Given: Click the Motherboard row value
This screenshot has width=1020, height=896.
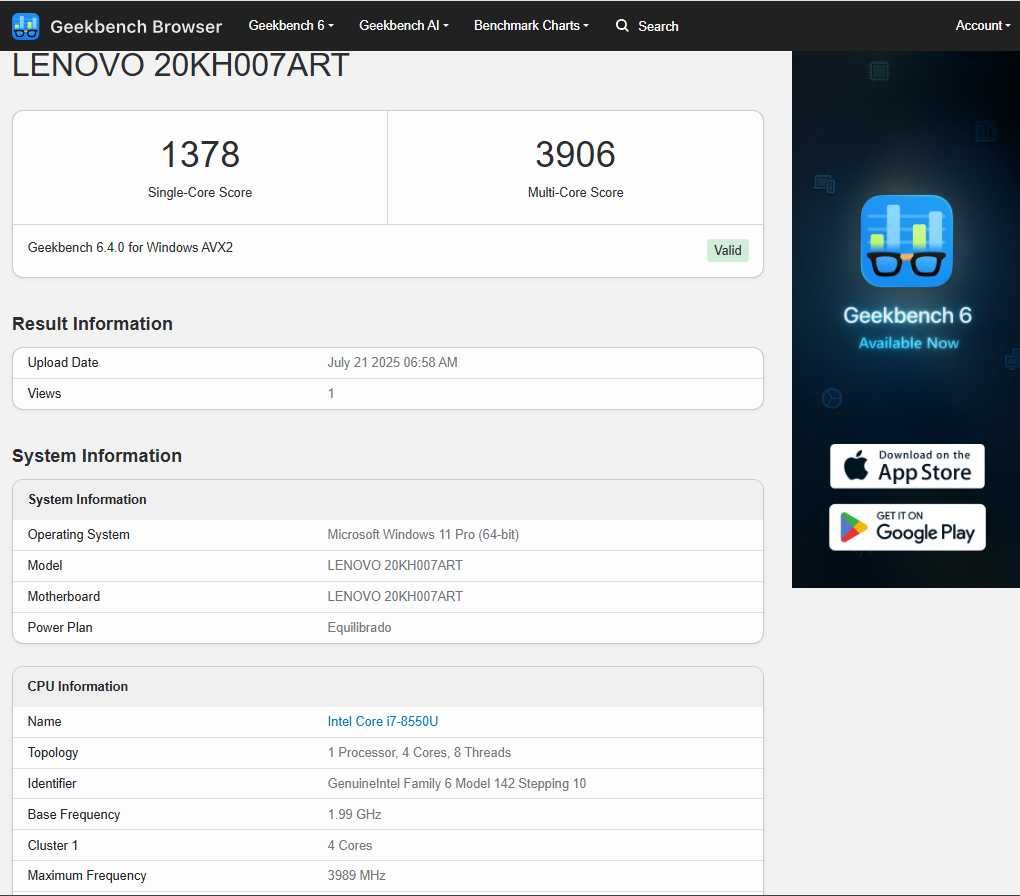Looking at the screenshot, I should pyautogui.click(x=395, y=596).
